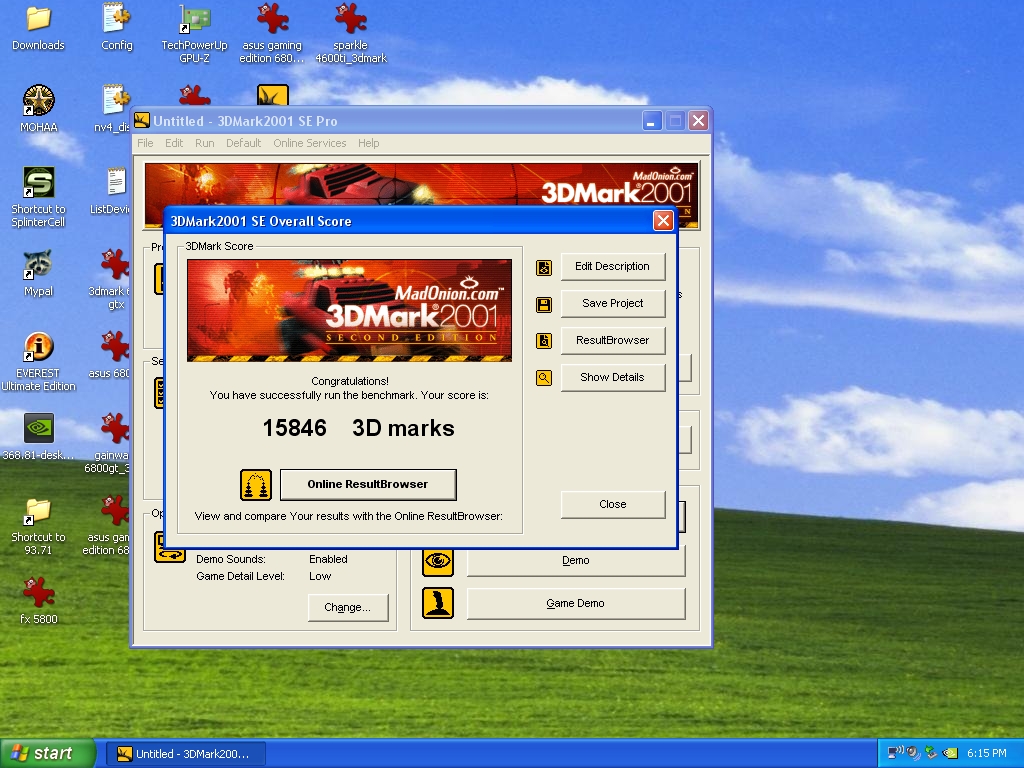Click the ResultBrowser button
The image size is (1024, 768).
pos(613,340)
